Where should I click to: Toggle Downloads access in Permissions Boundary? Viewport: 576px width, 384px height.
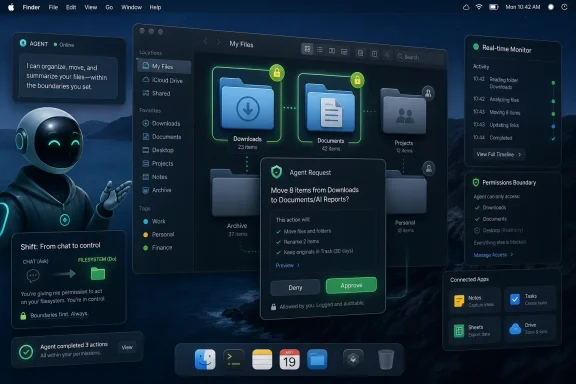point(477,208)
